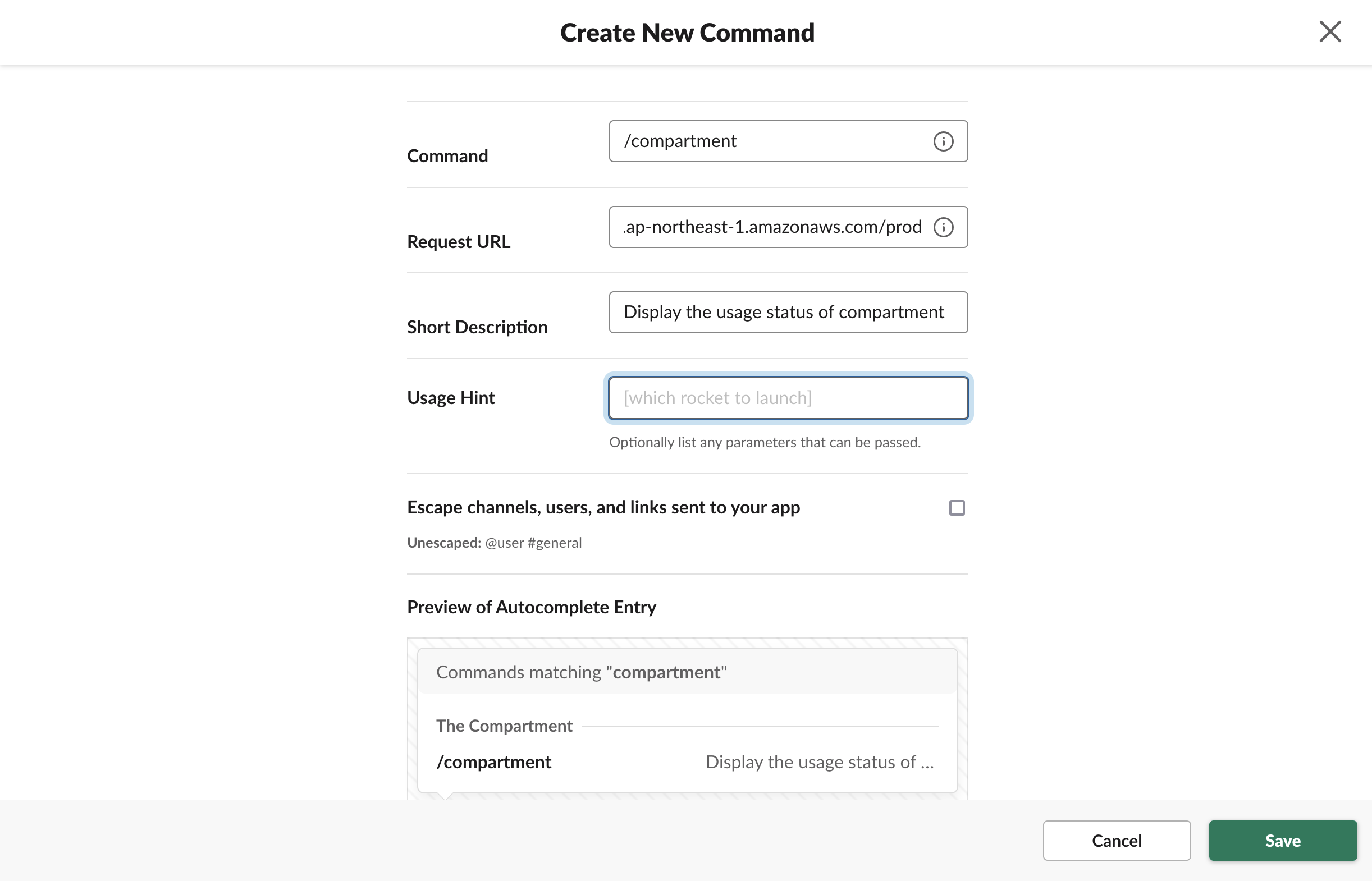Screen dimensions: 1372x881
Task: Click The Compartment app name in preview
Action: 504,726
